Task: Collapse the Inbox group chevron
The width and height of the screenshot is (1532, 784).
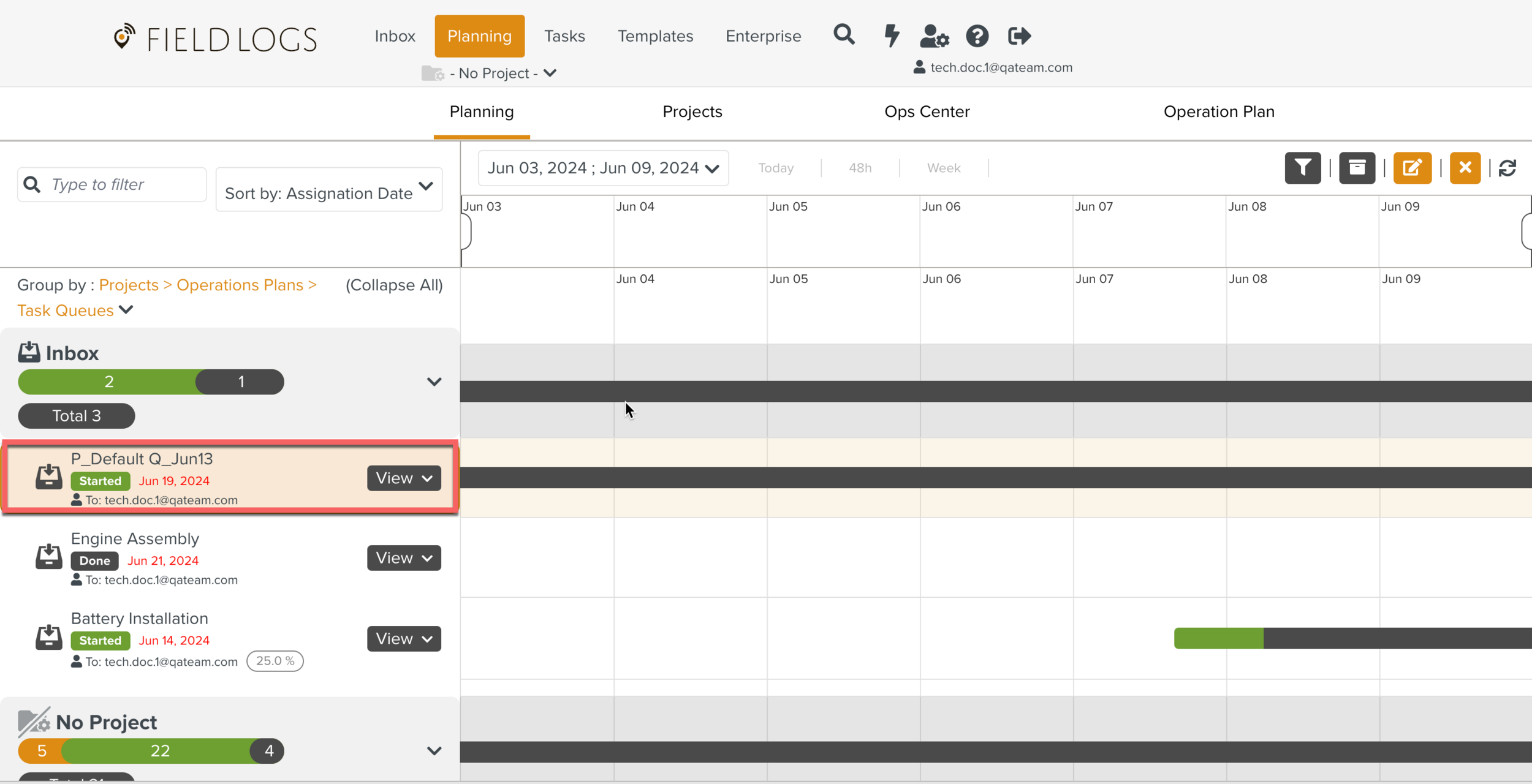Action: click(434, 382)
